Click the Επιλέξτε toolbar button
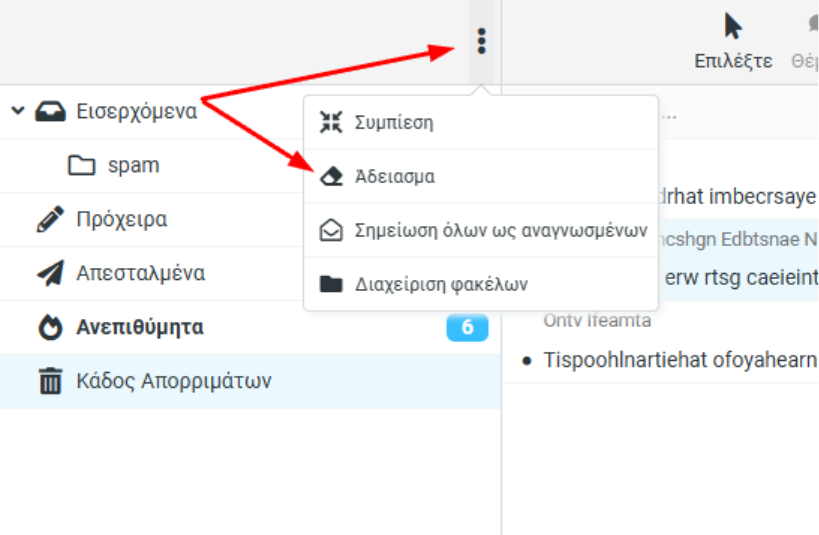 [733, 42]
